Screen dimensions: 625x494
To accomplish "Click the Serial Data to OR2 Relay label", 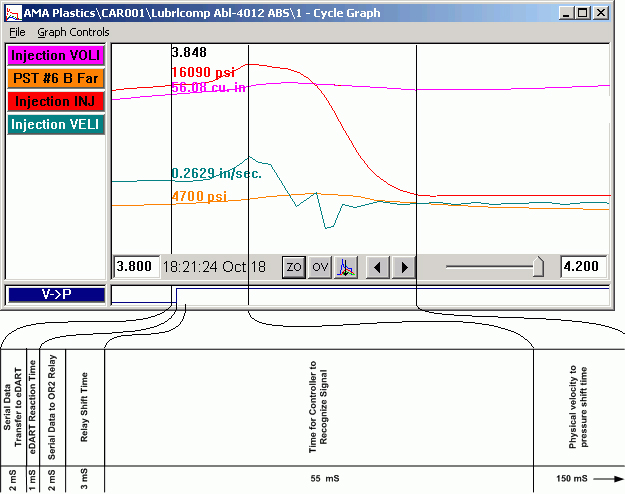I will [51, 407].
